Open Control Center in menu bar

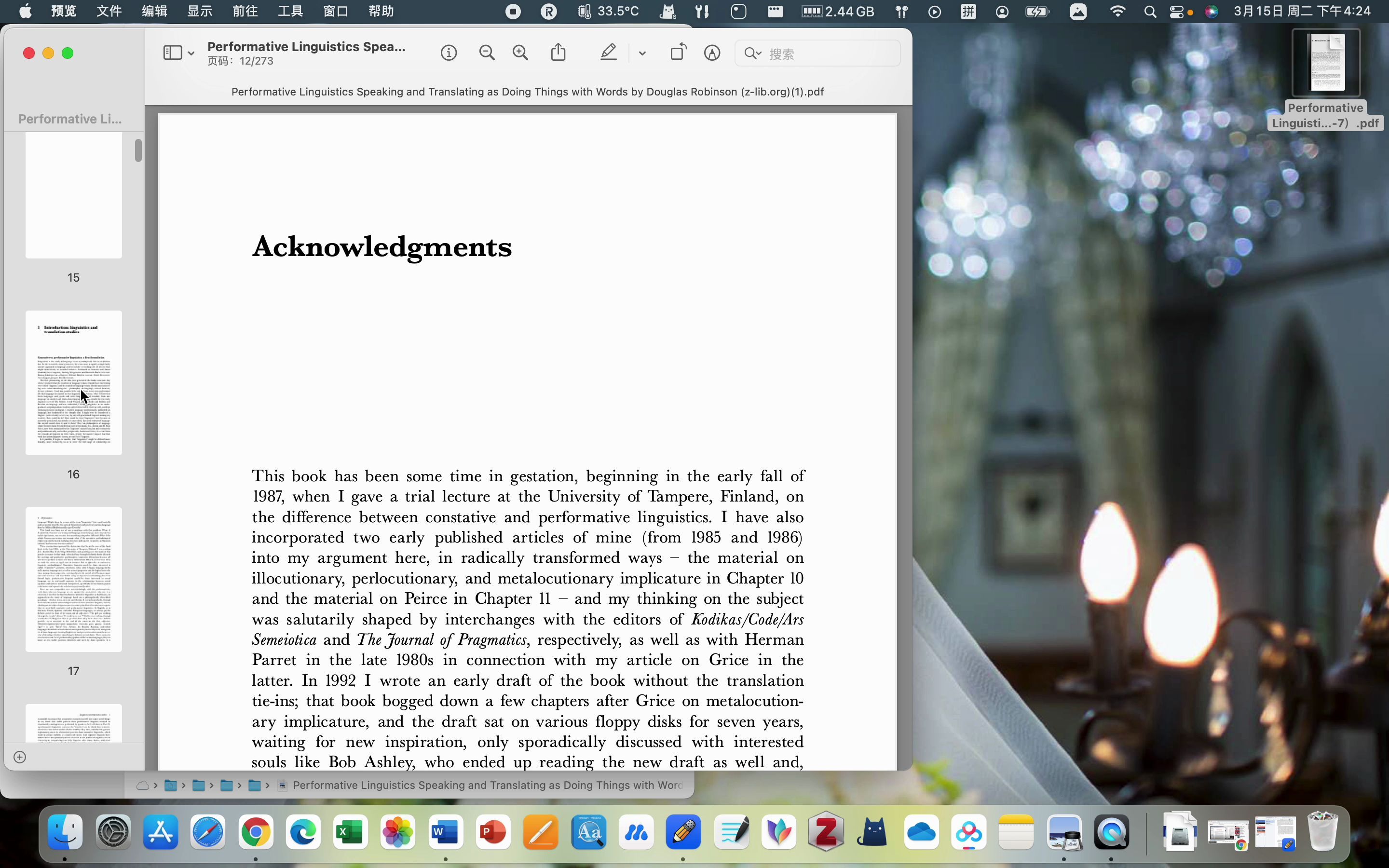[x=1176, y=12]
